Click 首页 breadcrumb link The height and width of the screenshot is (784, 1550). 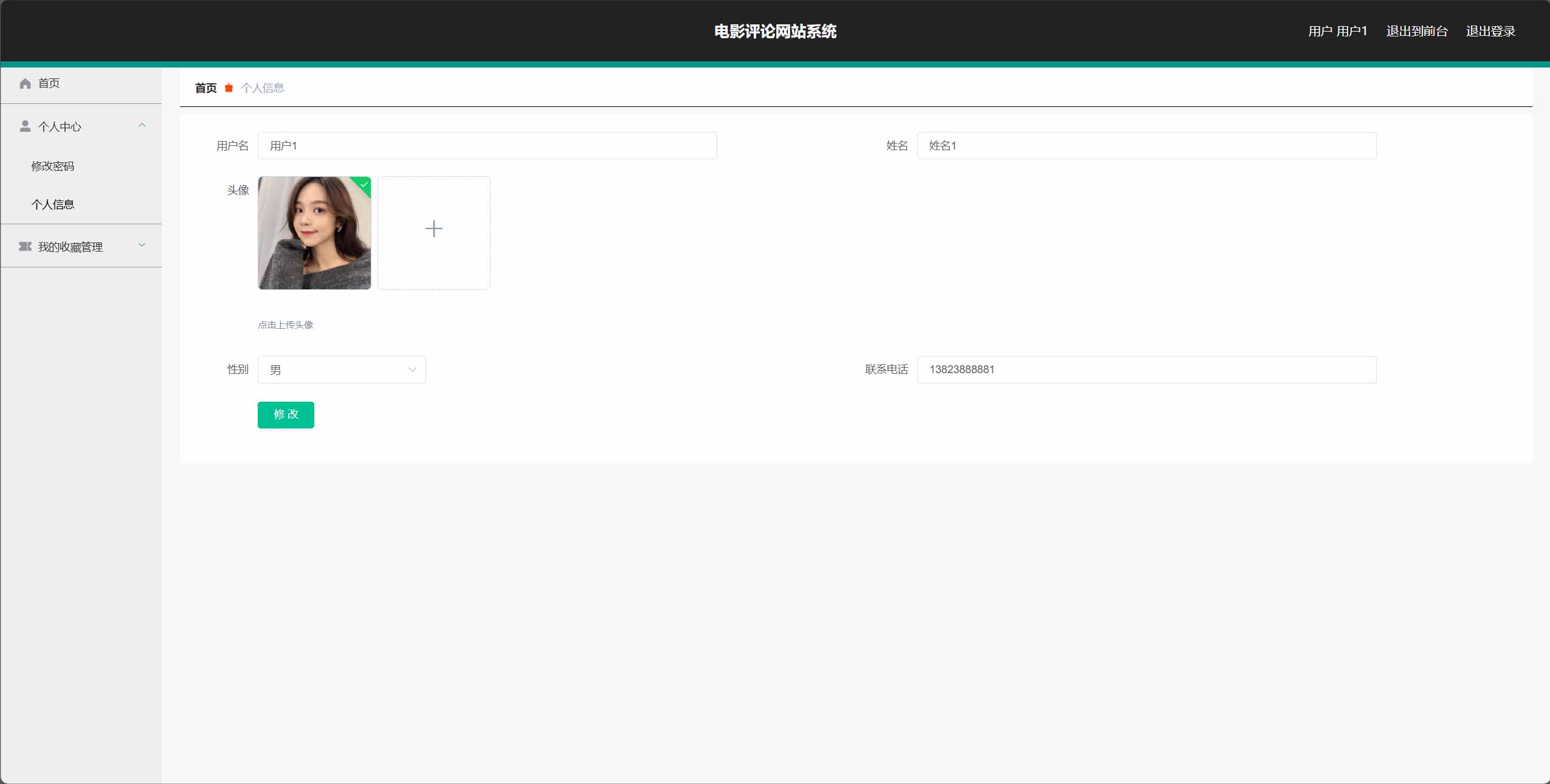click(x=206, y=88)
